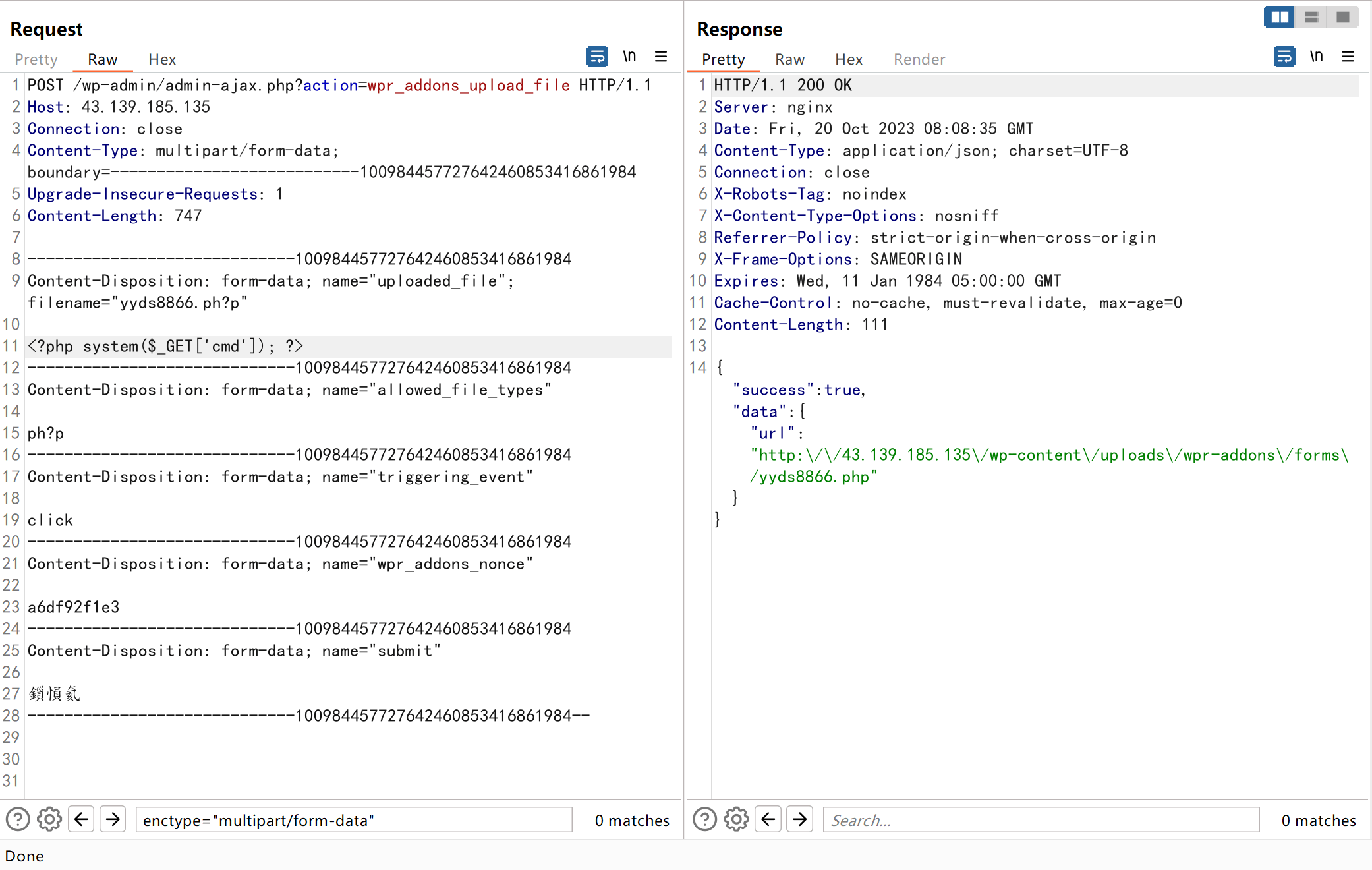The width and height of the screenshot is (1372, 870).
Task: Click the Response panel title
Action: pos(739,29)
